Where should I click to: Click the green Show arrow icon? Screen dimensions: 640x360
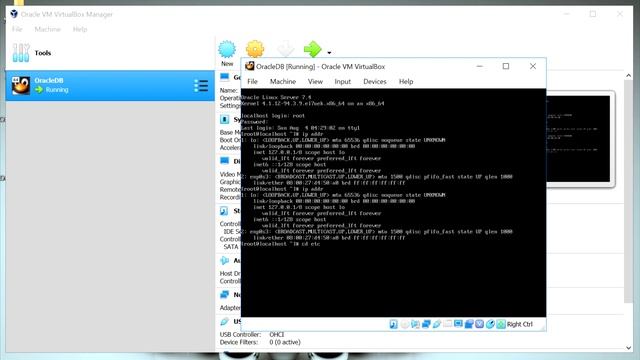(313, 49)
